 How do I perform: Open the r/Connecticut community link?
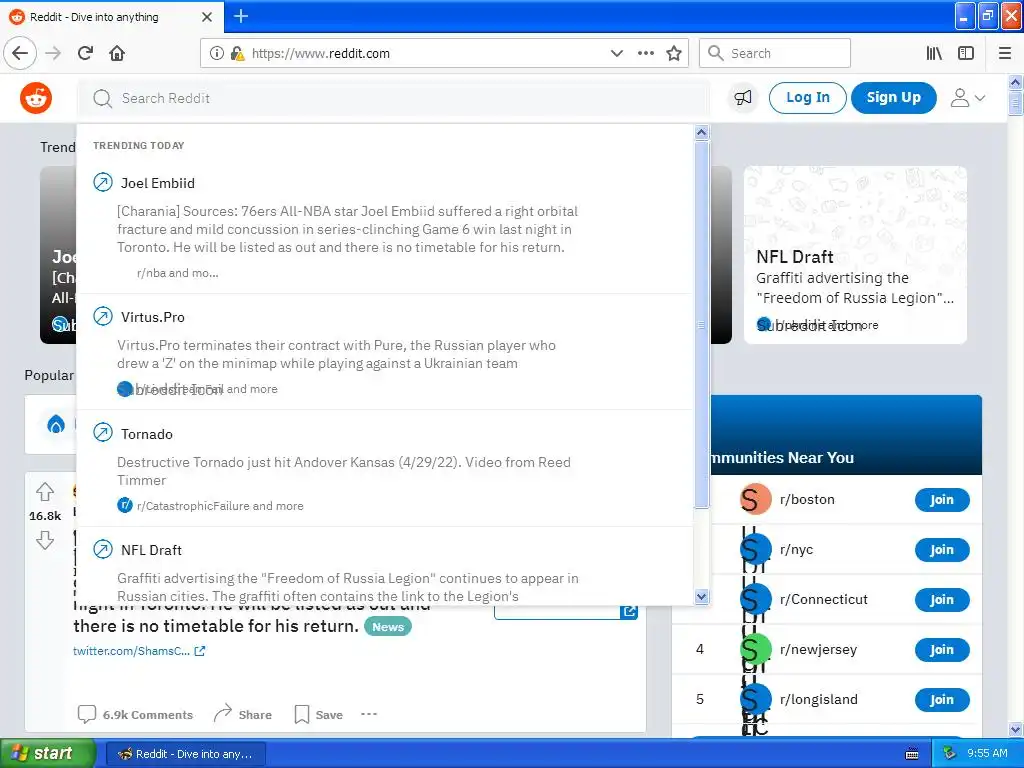coord(824,600)
